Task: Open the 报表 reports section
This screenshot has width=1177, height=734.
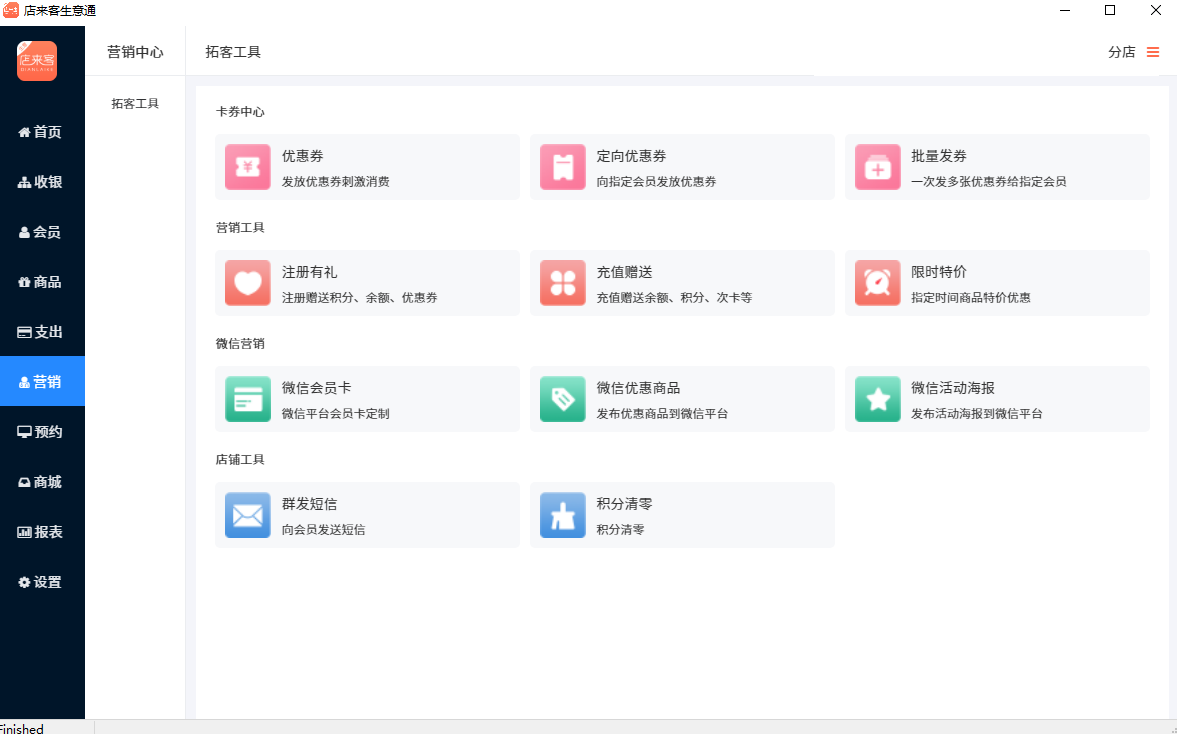Action: tap(42, 531)
